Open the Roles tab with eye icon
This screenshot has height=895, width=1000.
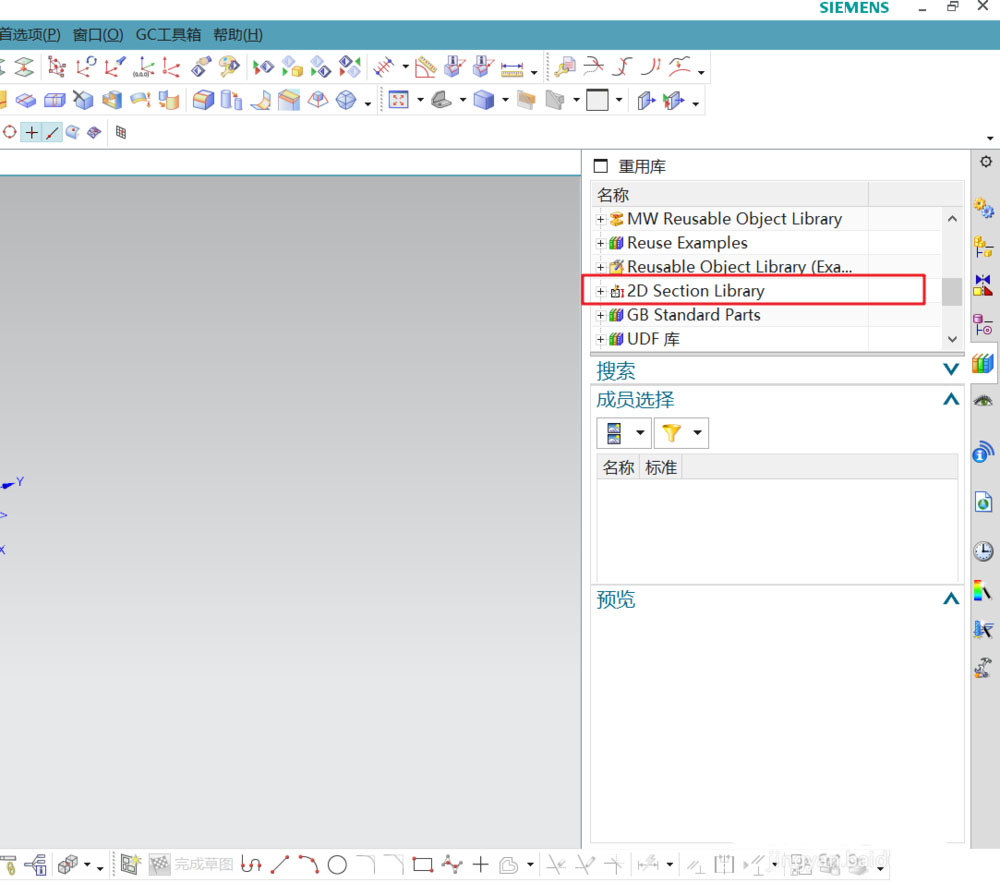point(983,401)
